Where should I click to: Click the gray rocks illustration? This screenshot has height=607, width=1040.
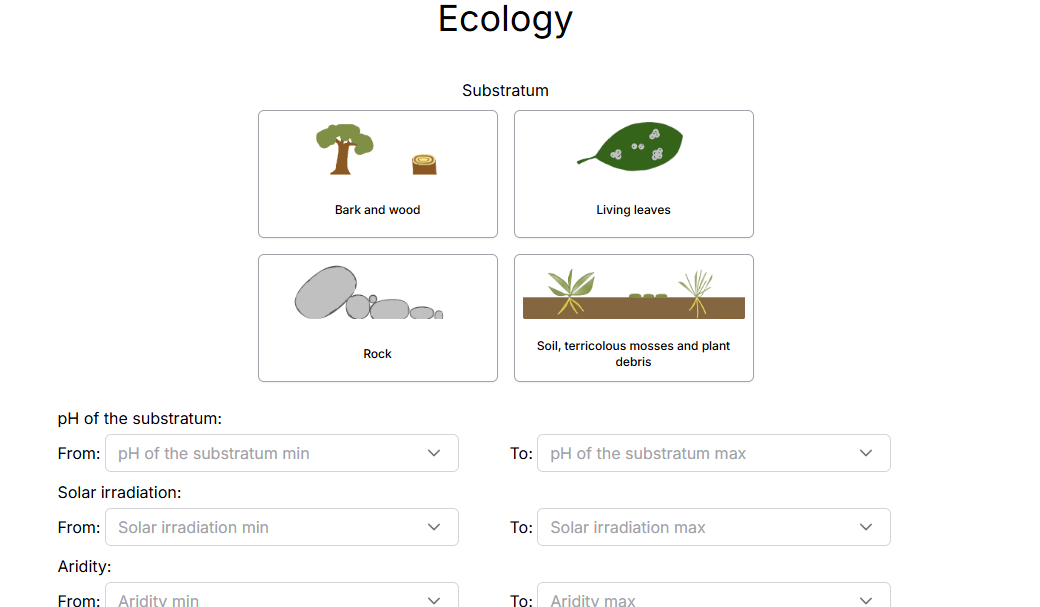click(x=368, y=294)
